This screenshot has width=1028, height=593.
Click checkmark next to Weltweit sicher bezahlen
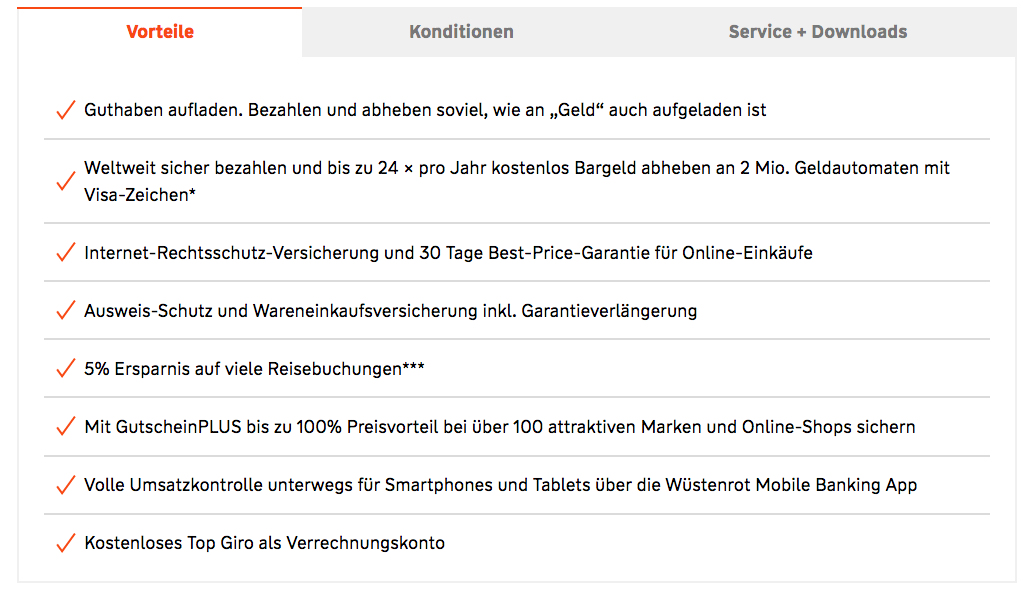pyautogui.click(x=66, y=181)
